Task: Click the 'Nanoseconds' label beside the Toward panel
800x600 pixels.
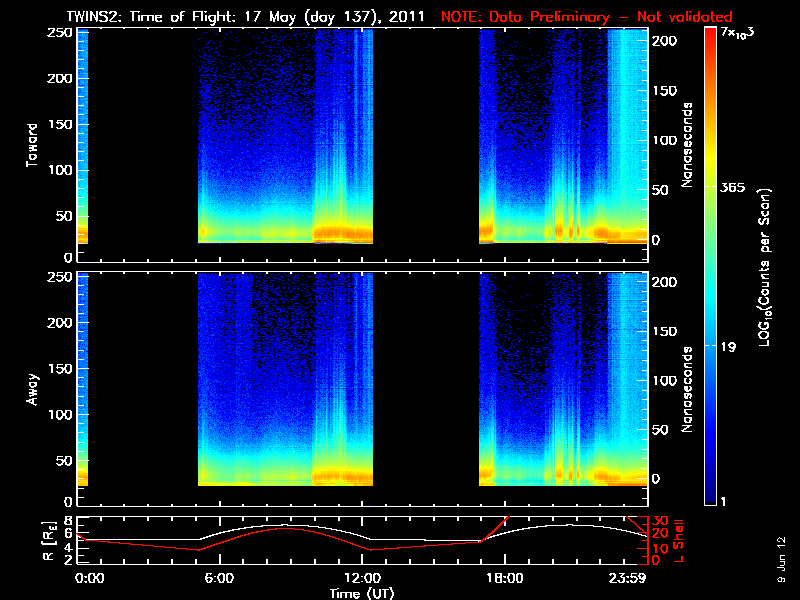Action: tap(688, 143)
